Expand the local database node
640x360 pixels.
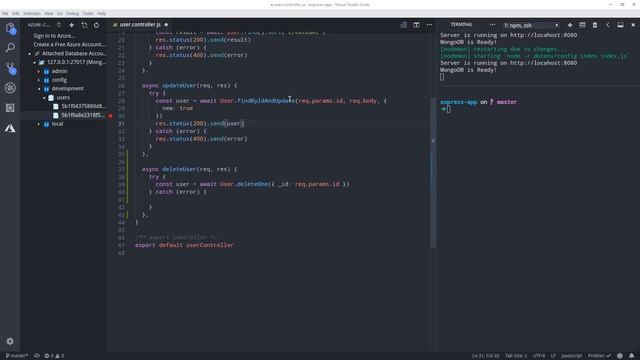click(39, 124)
